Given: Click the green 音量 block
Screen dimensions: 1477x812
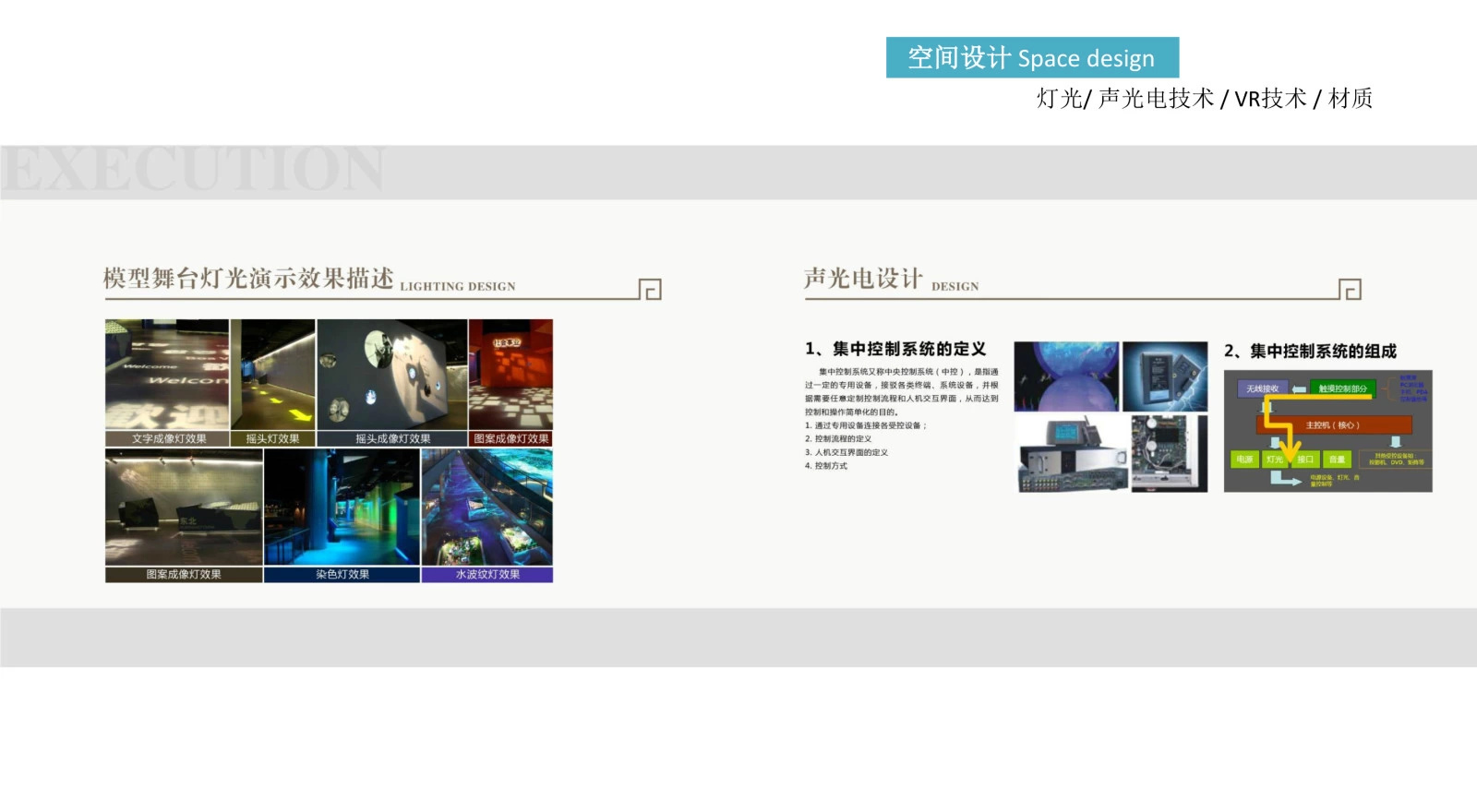Looking at the screenshot, I should pyautogui.click(x=1337, y=459).
